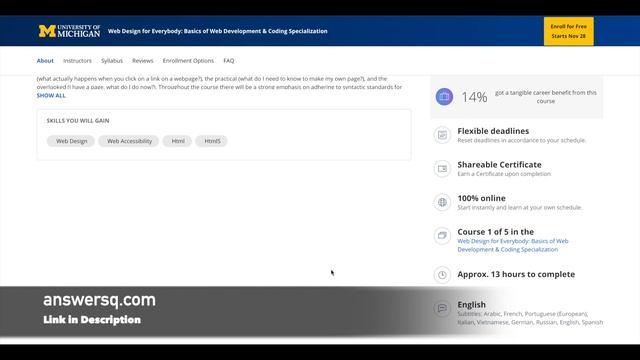Open the specialization link under Course 1 of 5
Image resolution: width=640 pixels, height=360 pixels.
pos(513,245)
